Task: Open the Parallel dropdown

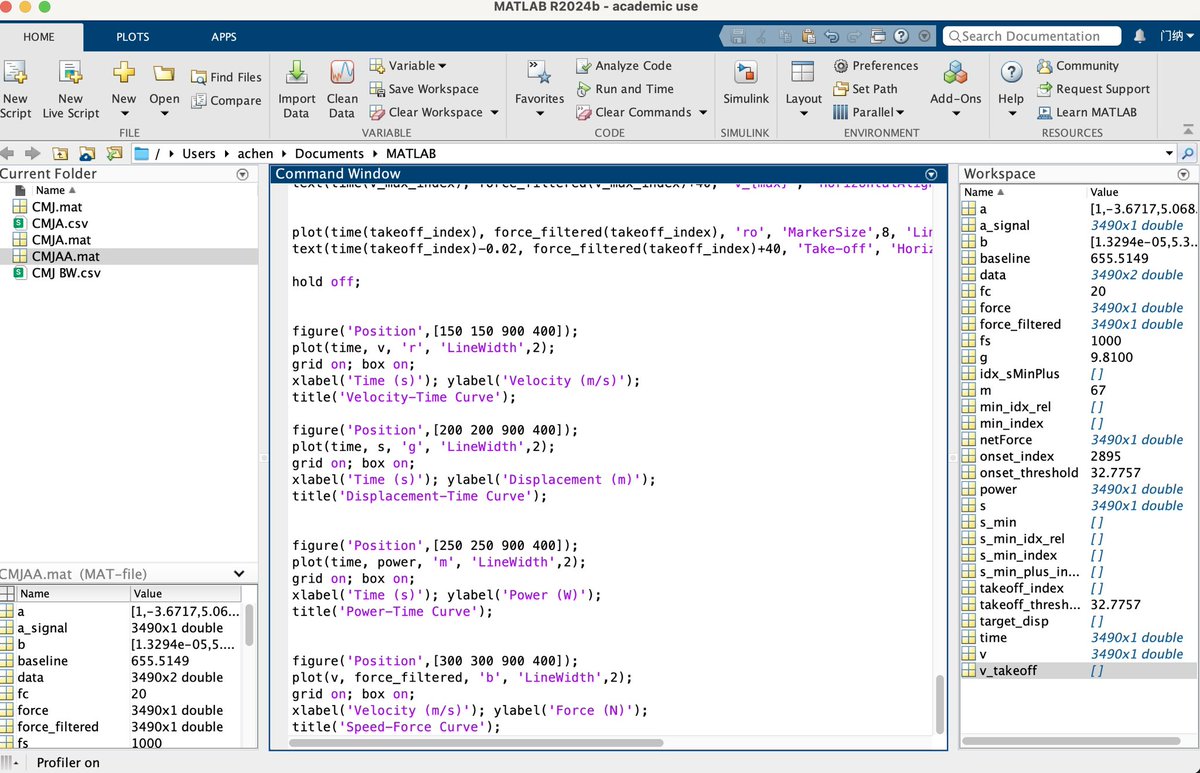Action: [866, 113]
